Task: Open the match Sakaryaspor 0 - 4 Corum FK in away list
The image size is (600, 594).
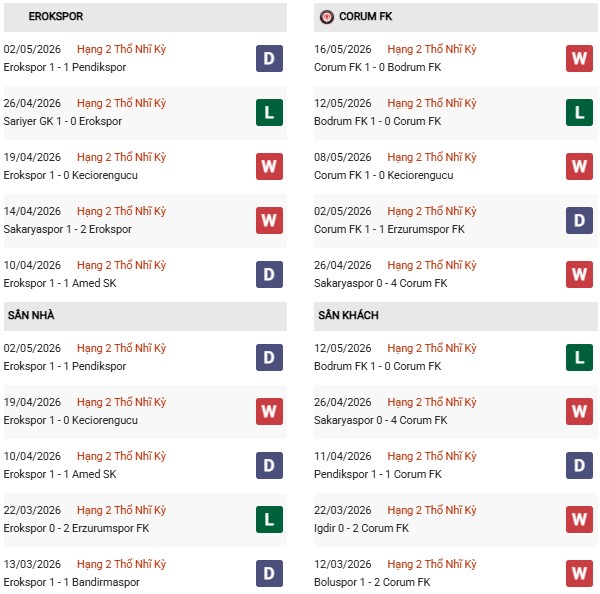Action: [x=380, y=420]
